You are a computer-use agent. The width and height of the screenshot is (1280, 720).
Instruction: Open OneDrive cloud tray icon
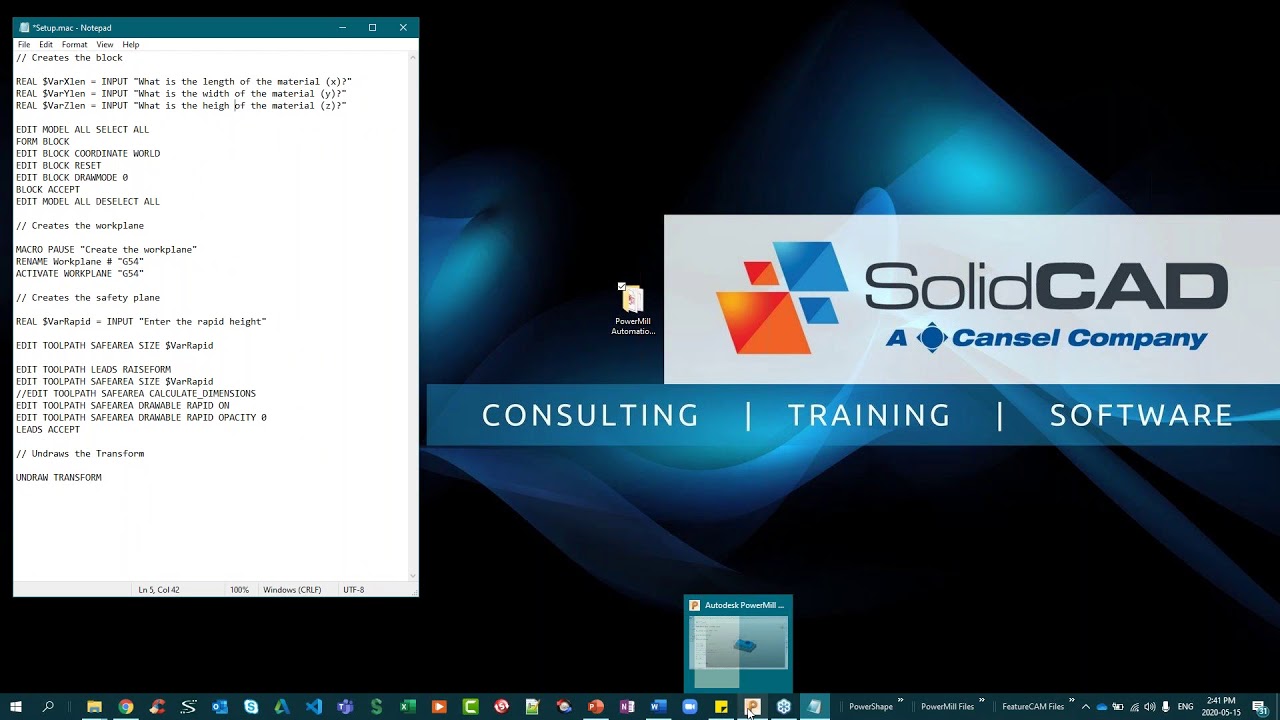point(1102,706)
